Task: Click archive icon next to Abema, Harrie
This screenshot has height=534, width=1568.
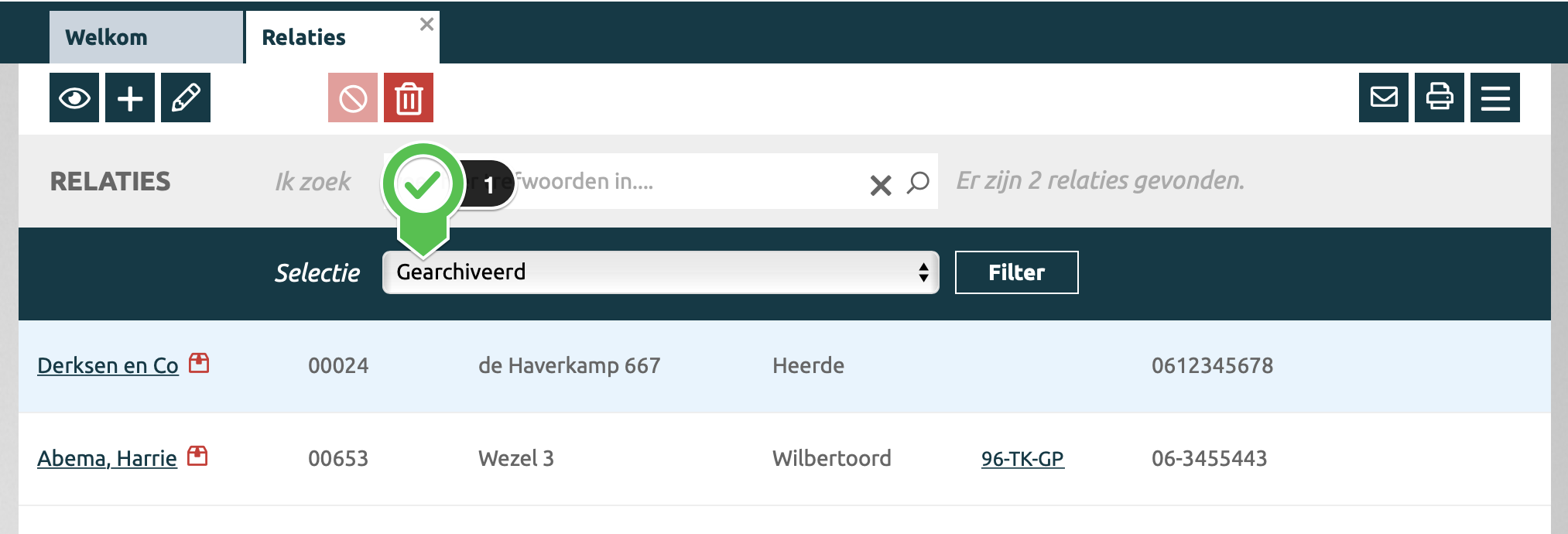Action: [x=198, y=456]
